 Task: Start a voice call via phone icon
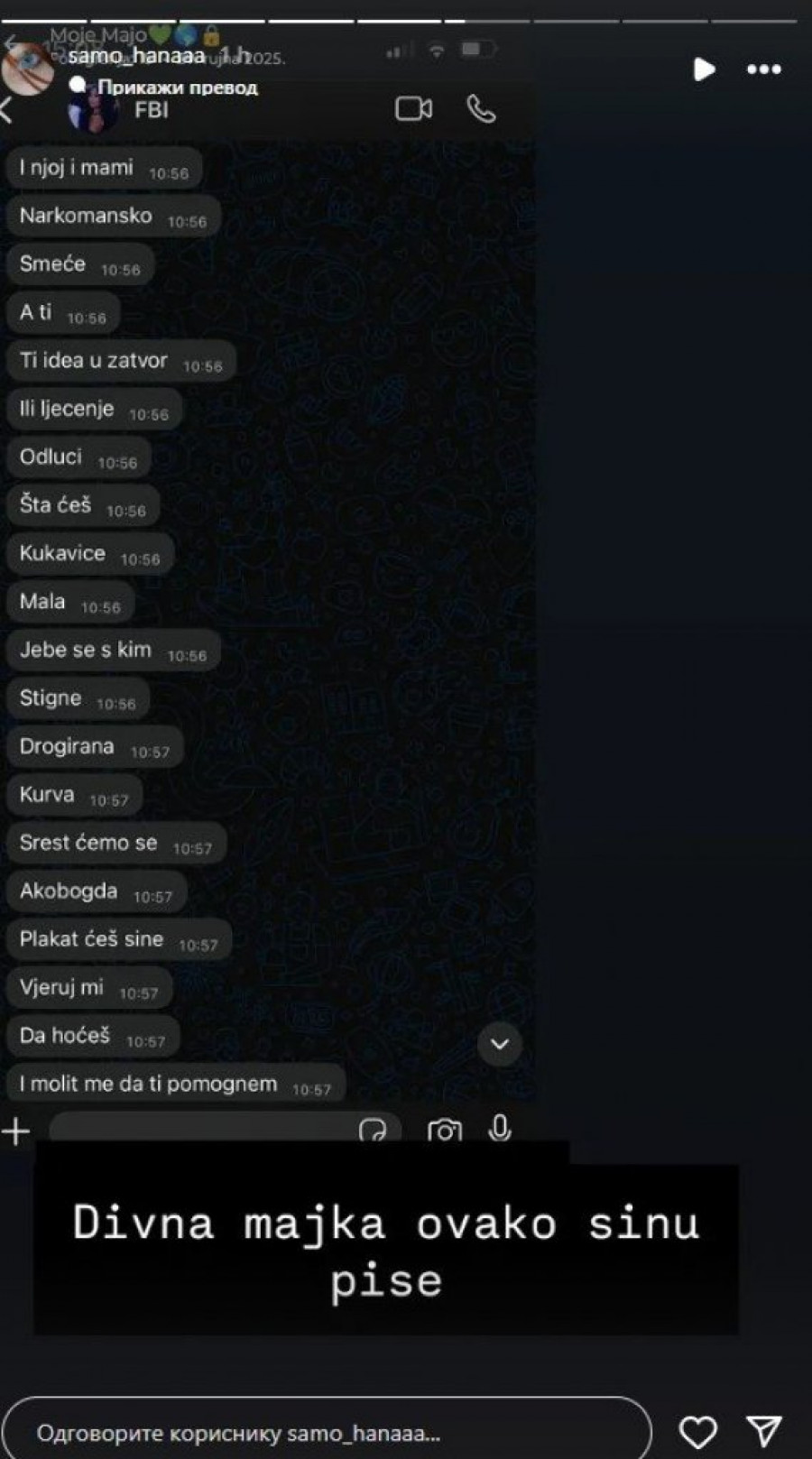point(481,109)
